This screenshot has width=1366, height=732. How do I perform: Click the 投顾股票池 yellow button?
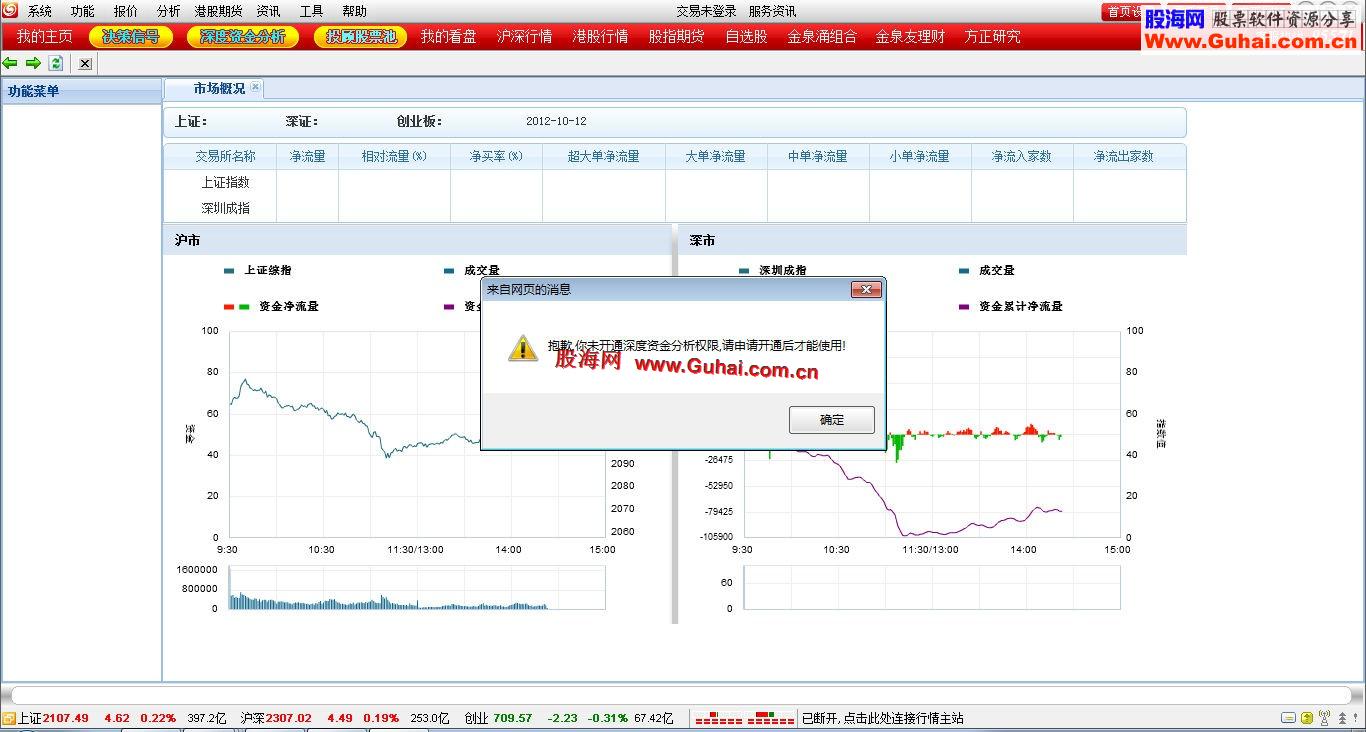click(361, 36)
